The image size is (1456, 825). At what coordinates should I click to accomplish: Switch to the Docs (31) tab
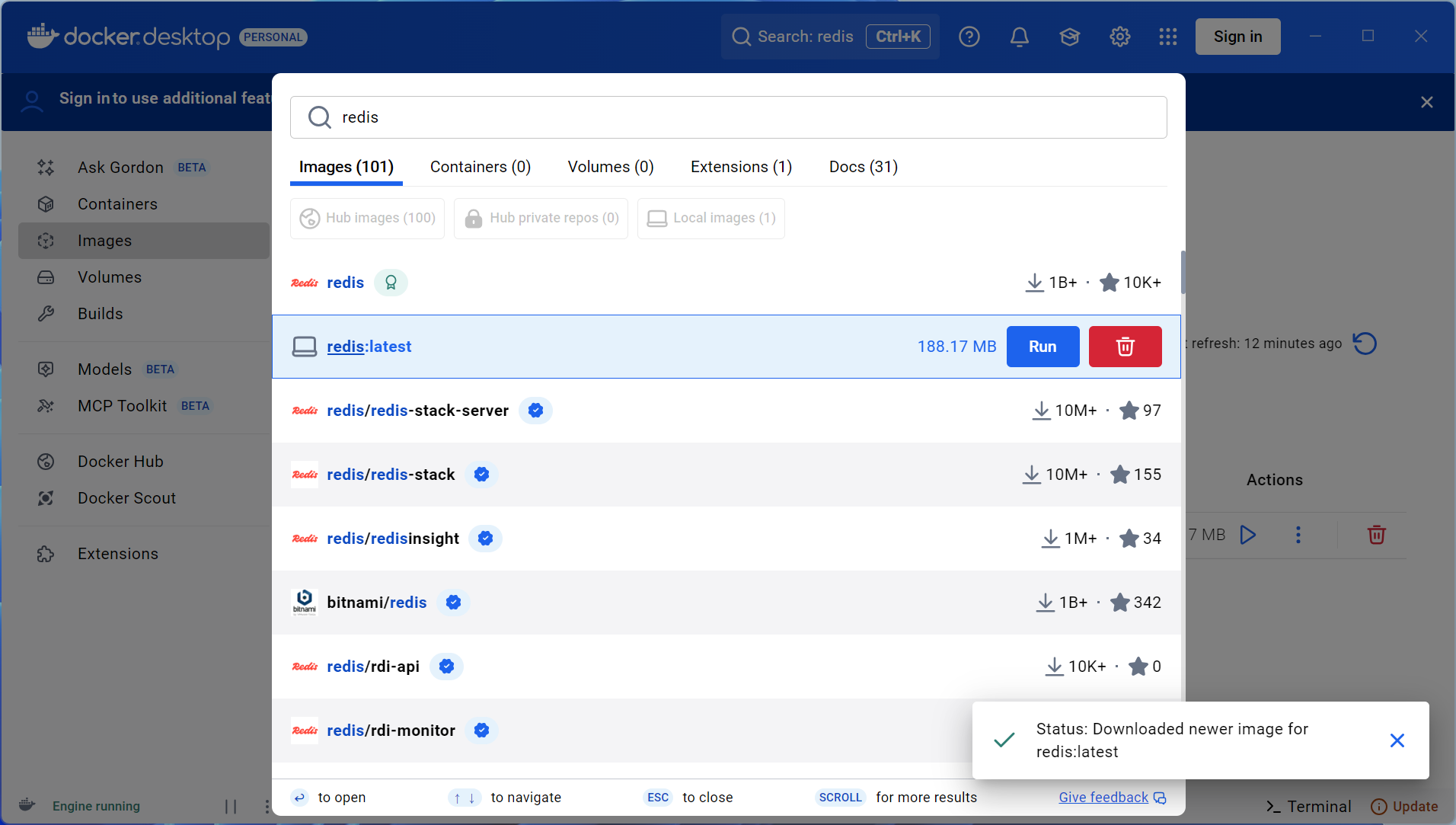coord(864,167)
